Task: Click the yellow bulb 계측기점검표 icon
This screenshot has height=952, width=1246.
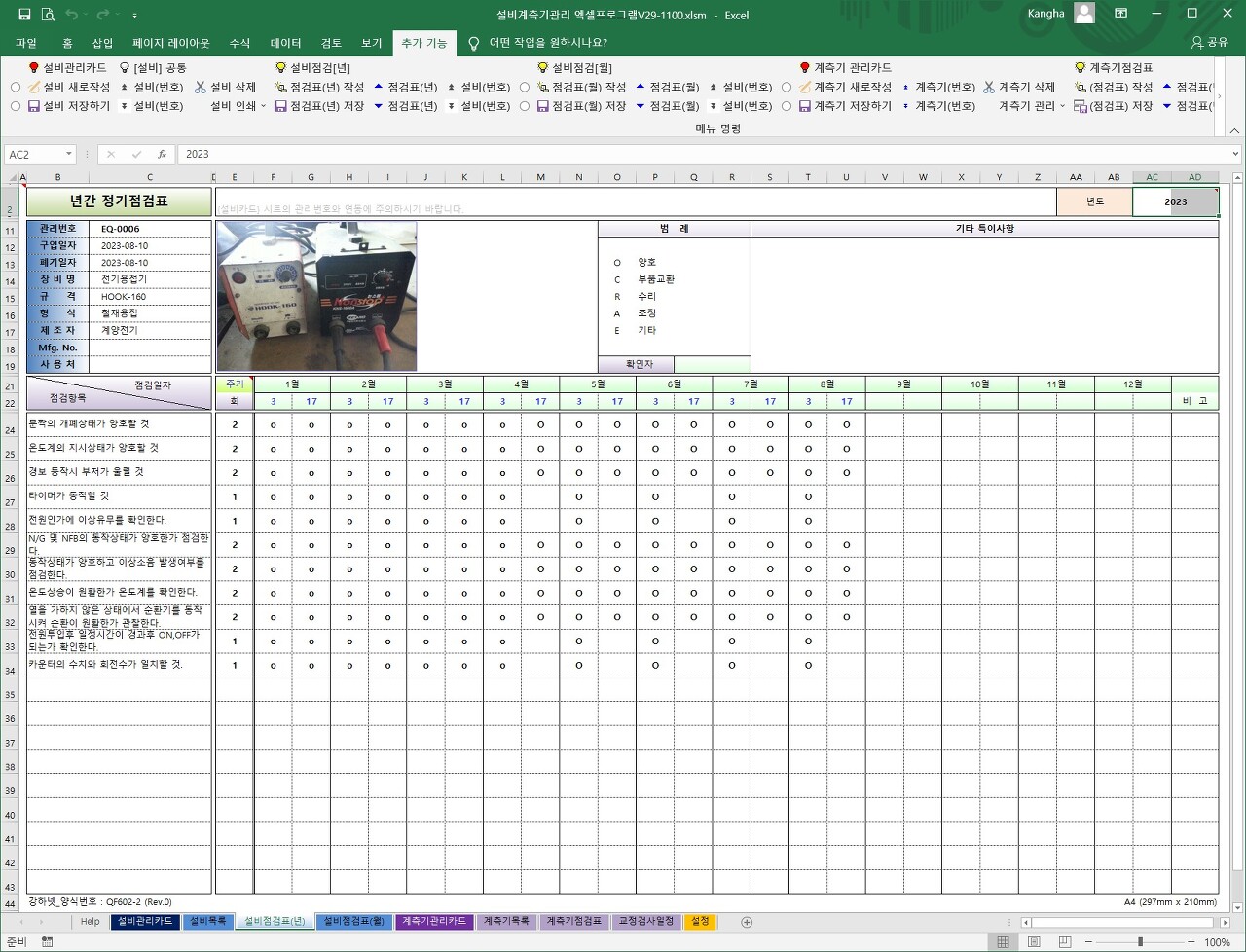Action: click(1080, 68)
